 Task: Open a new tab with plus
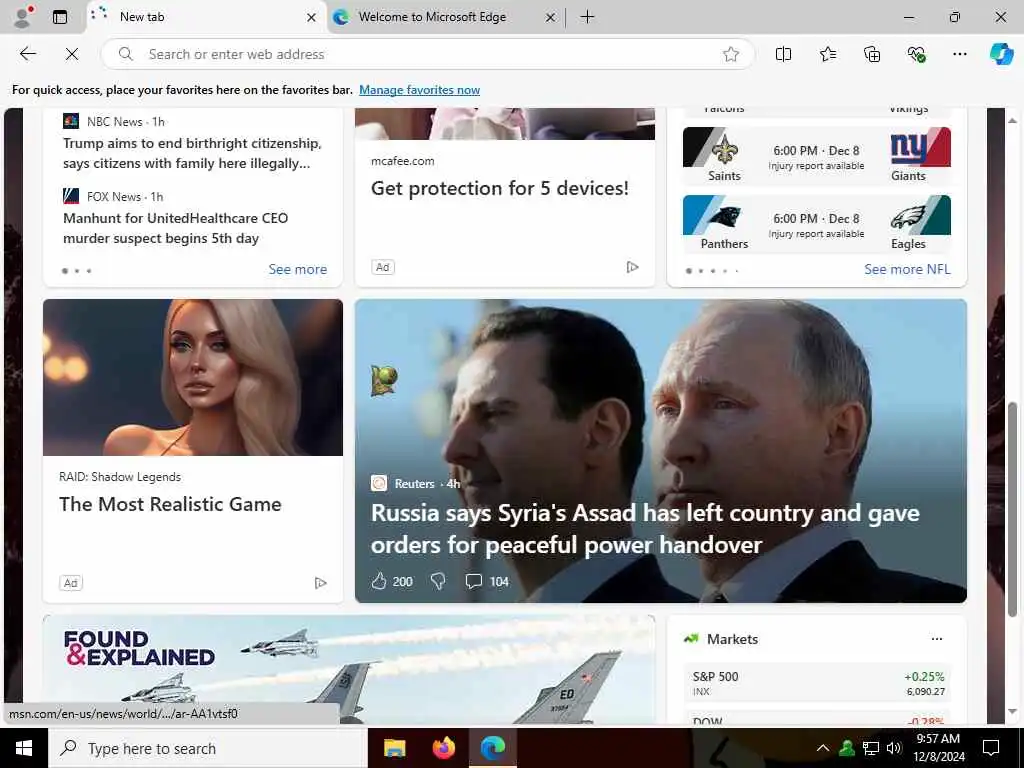[x=587, y=17]
